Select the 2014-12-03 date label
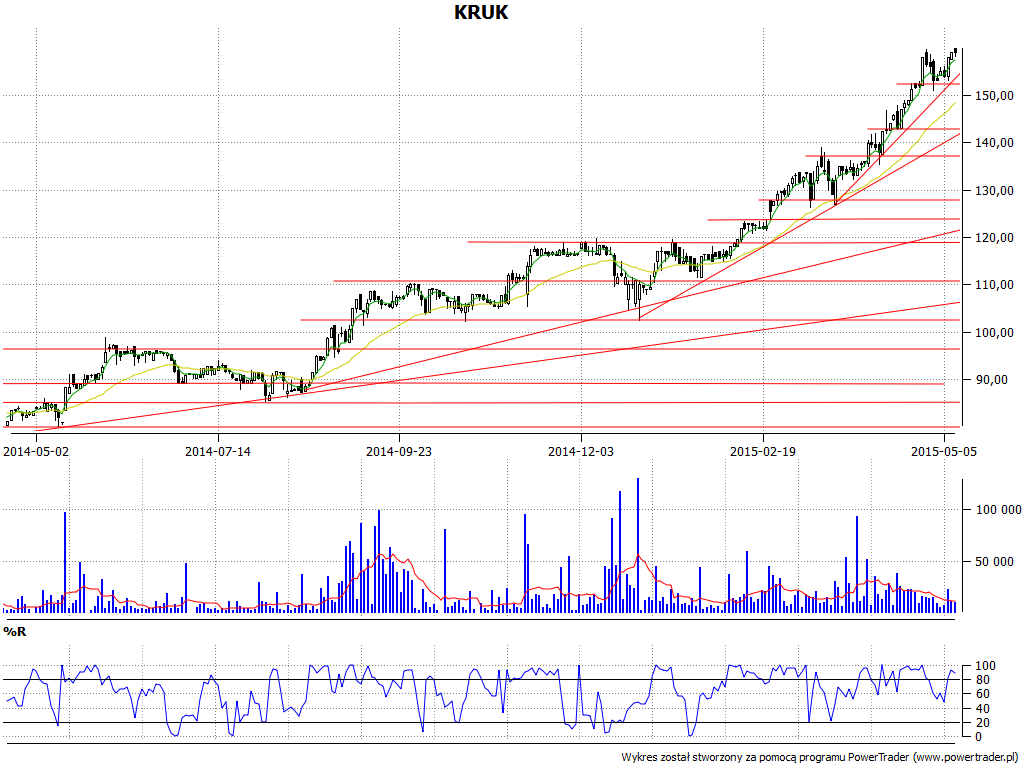Image resolution: width=1024 pixels, height=768 pixels. 581,451
